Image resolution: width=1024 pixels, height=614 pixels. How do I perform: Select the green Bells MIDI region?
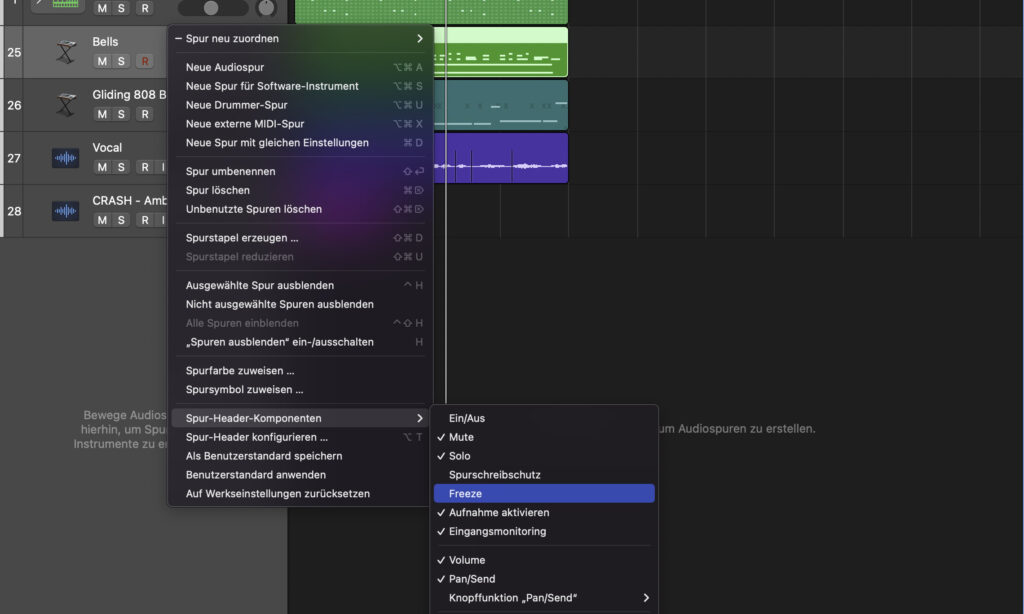click(x=500, y=52)
